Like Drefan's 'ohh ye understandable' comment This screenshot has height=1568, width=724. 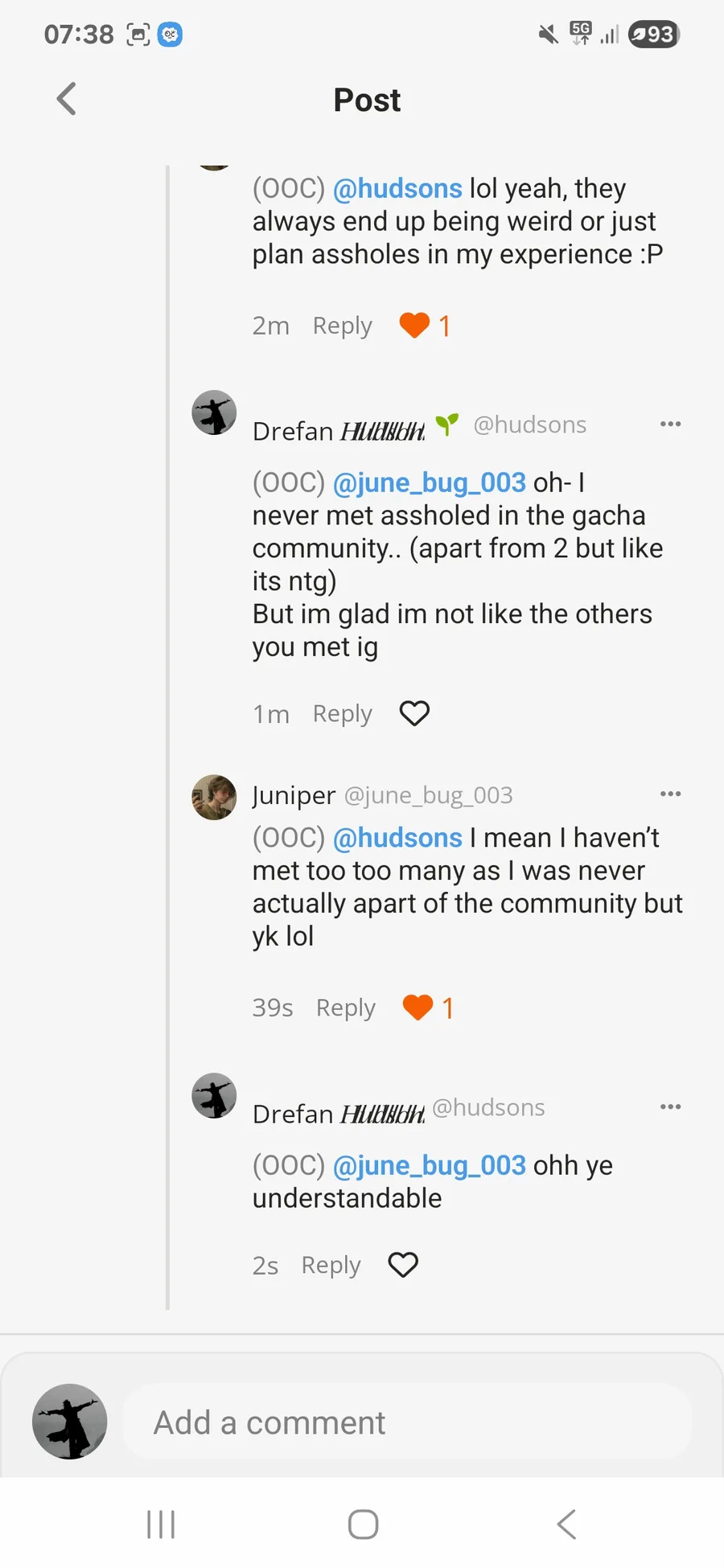click(403, 1265)
